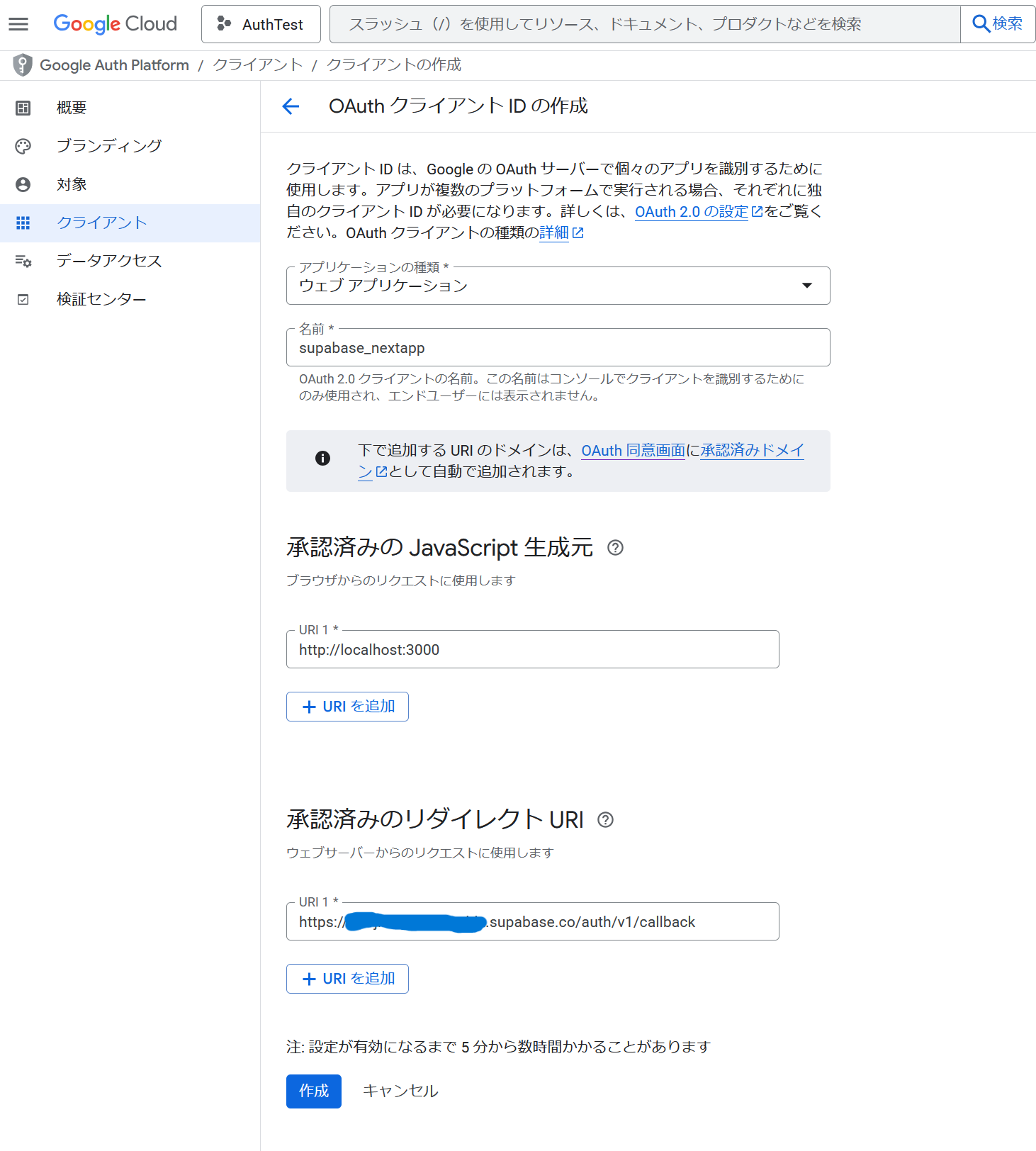Click the magnifier icon in the search button
This screenshot has width=1036, height=1151.
981,24
